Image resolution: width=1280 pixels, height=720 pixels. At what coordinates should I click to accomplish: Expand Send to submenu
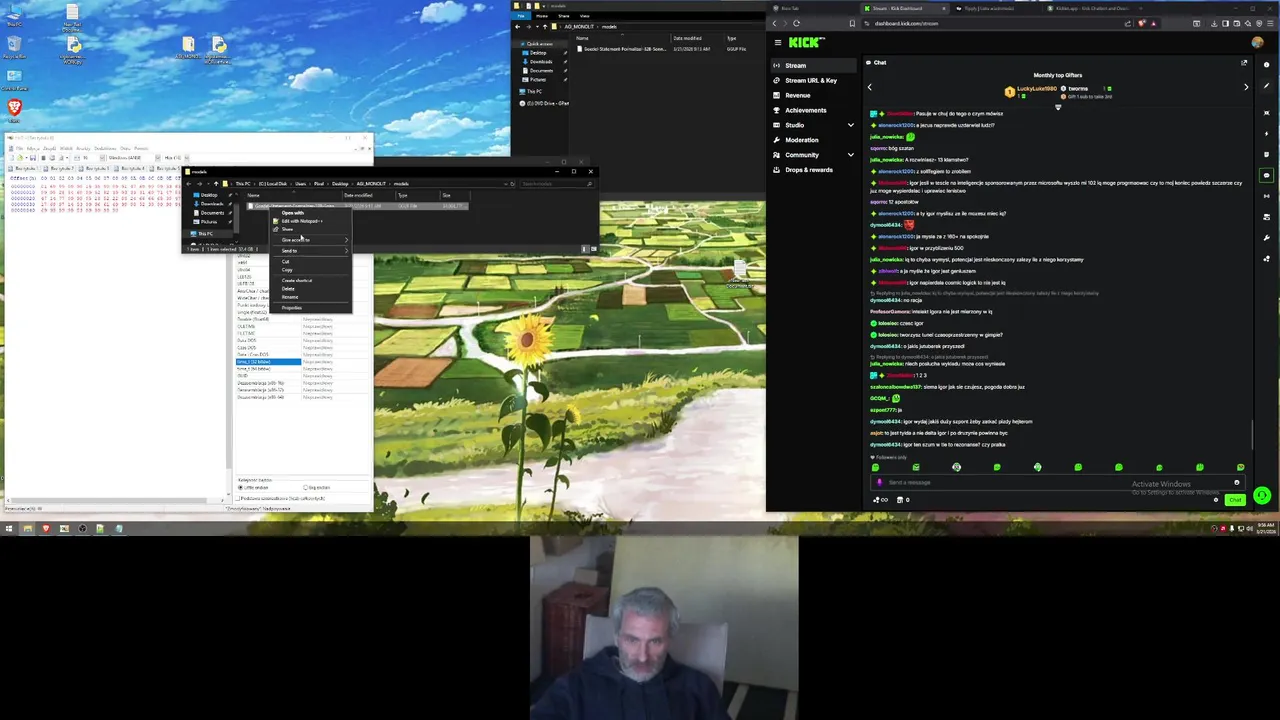(311, 251)
